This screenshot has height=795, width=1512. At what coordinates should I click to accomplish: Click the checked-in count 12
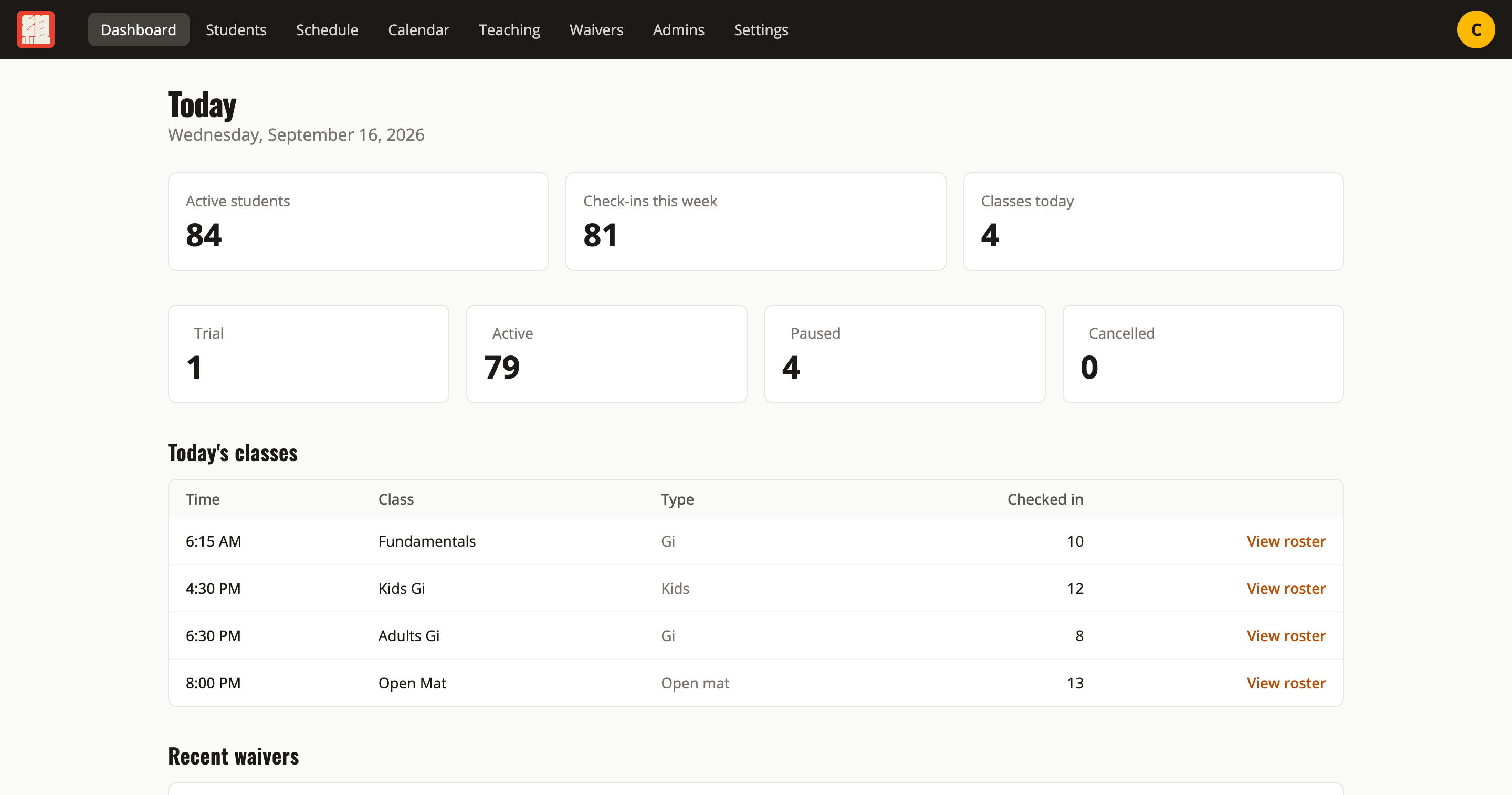[x=1075, y=588]
